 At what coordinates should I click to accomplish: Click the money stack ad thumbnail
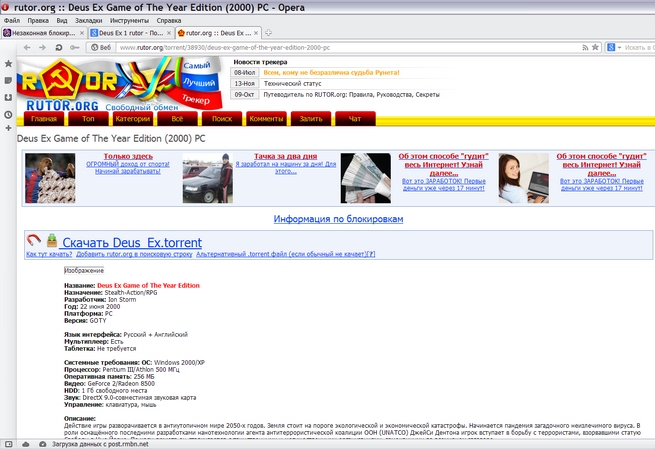point(366,178)
